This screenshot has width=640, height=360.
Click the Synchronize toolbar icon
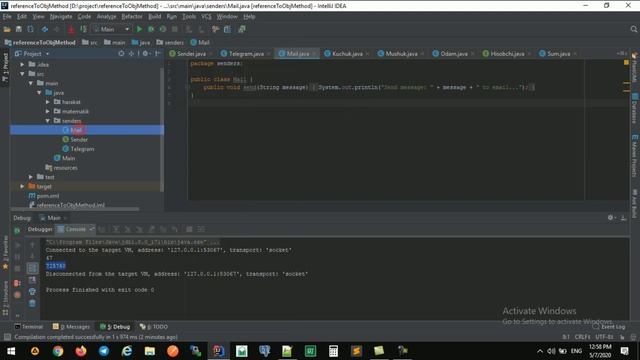tap(30, 29)
